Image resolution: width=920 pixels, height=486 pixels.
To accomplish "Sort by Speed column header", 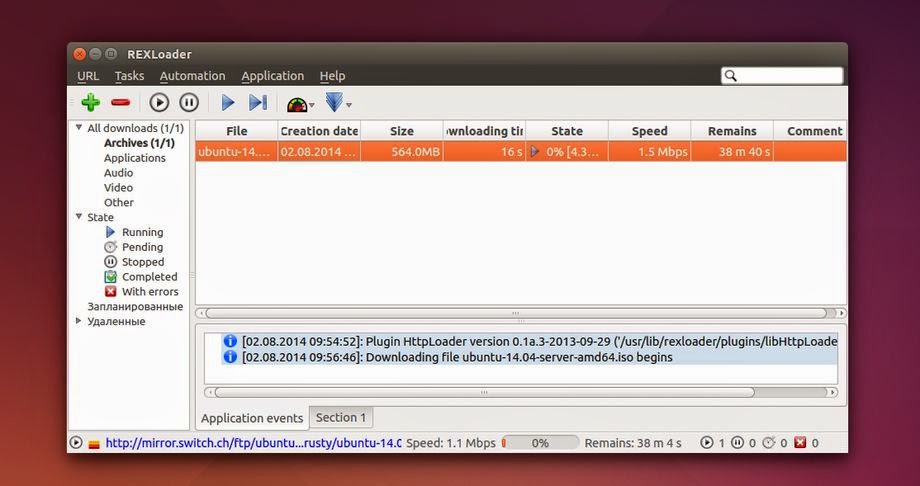I will pyautogui.click(x=650, y=131).
